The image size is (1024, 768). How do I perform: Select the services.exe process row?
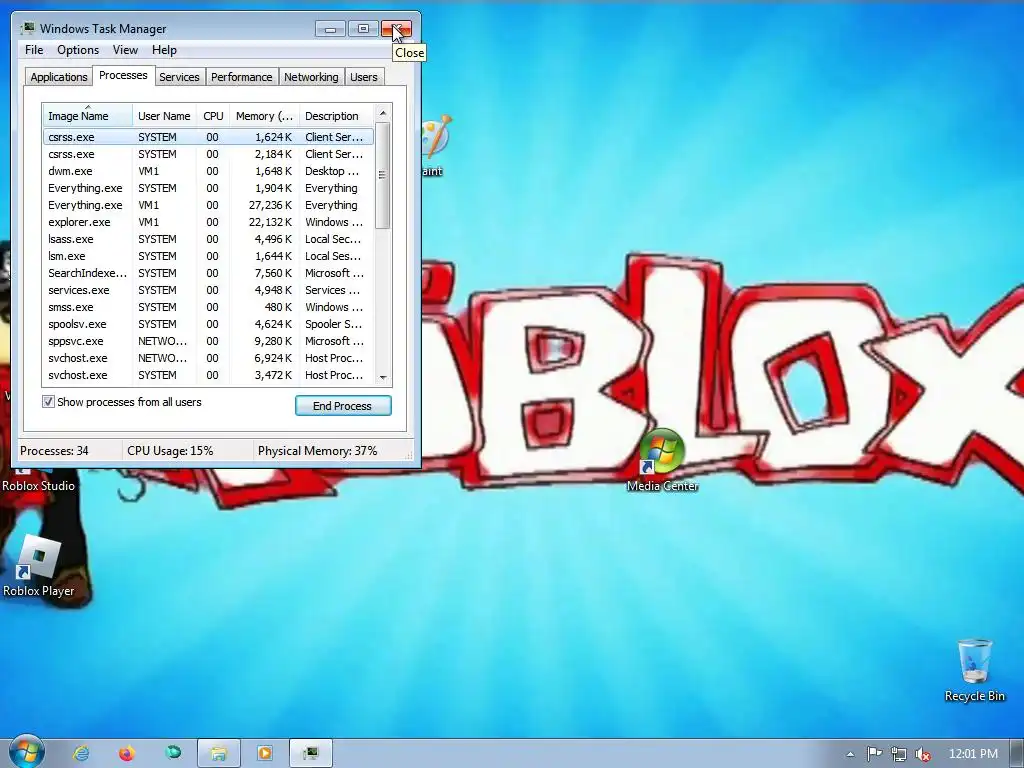click(208, 290)
